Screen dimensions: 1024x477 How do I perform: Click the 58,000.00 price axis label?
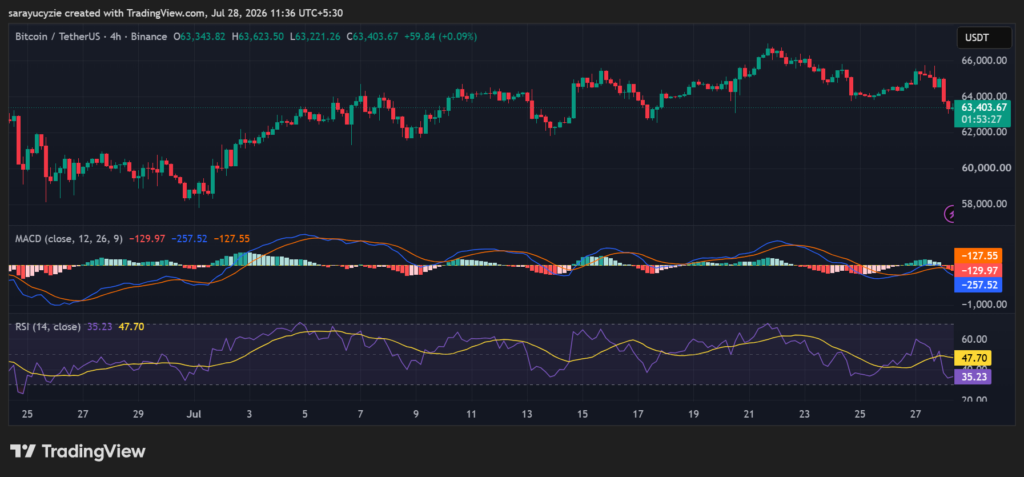coord(984,204)
